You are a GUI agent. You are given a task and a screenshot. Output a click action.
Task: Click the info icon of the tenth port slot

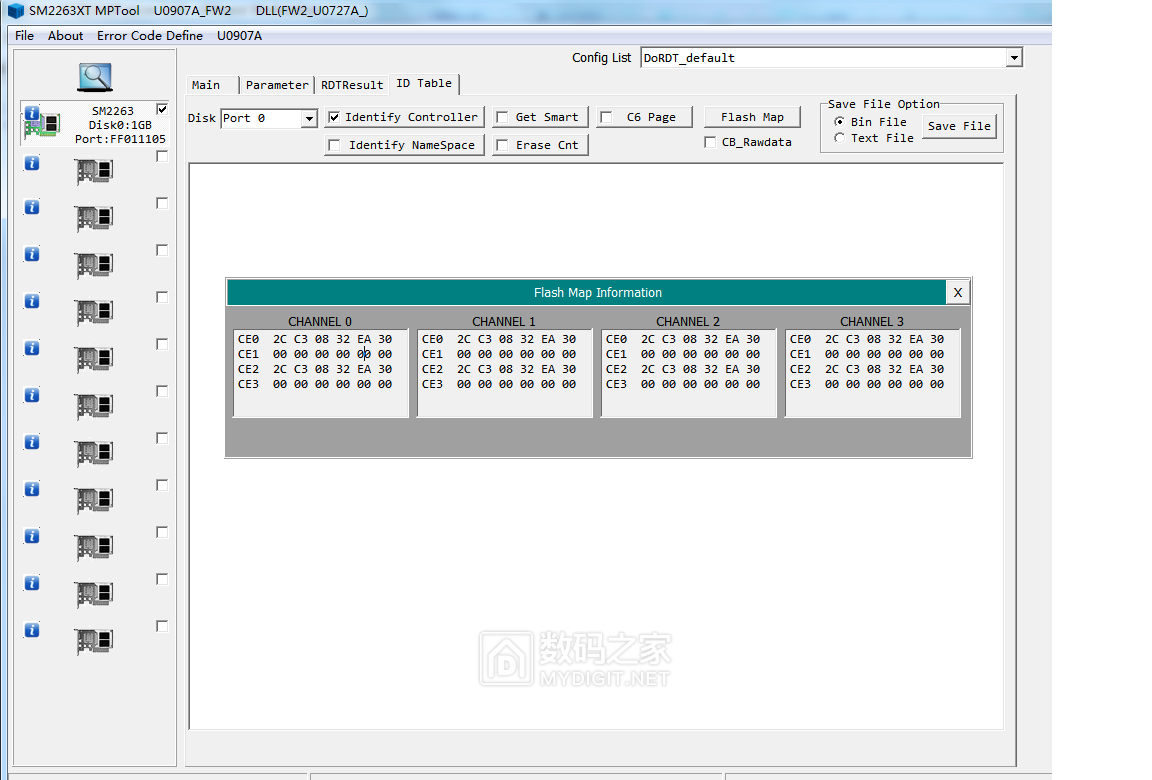[x=32, y=536]
